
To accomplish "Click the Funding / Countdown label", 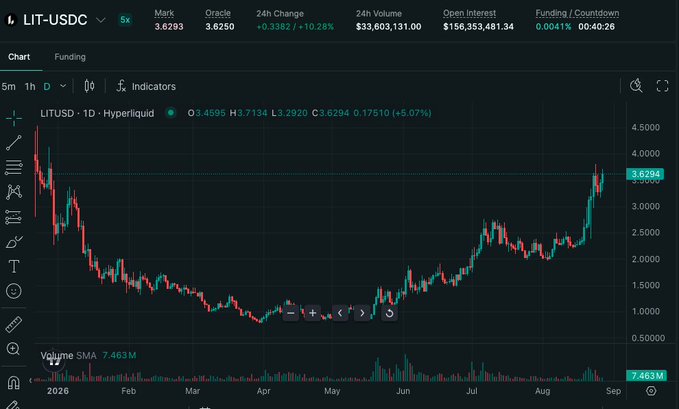I will (577, 13).
